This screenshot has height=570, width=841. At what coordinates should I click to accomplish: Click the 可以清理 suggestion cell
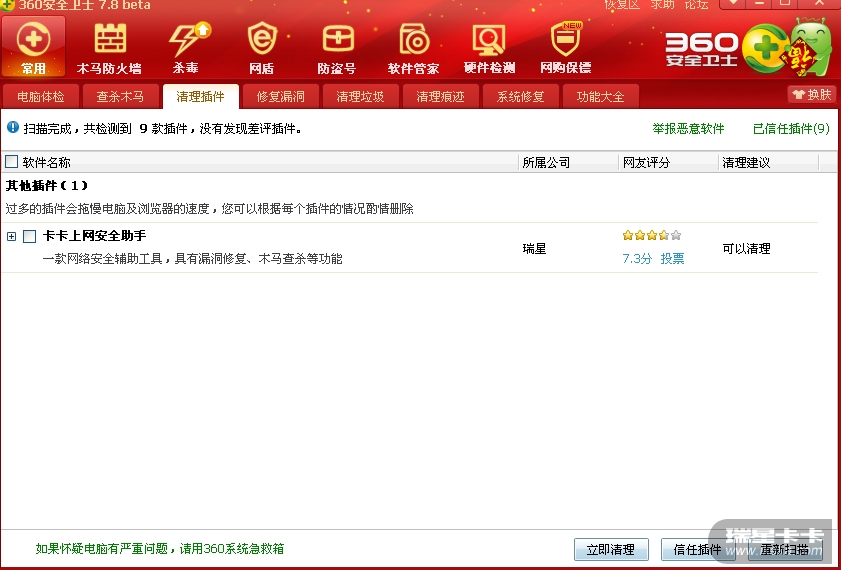click(746, 248)
